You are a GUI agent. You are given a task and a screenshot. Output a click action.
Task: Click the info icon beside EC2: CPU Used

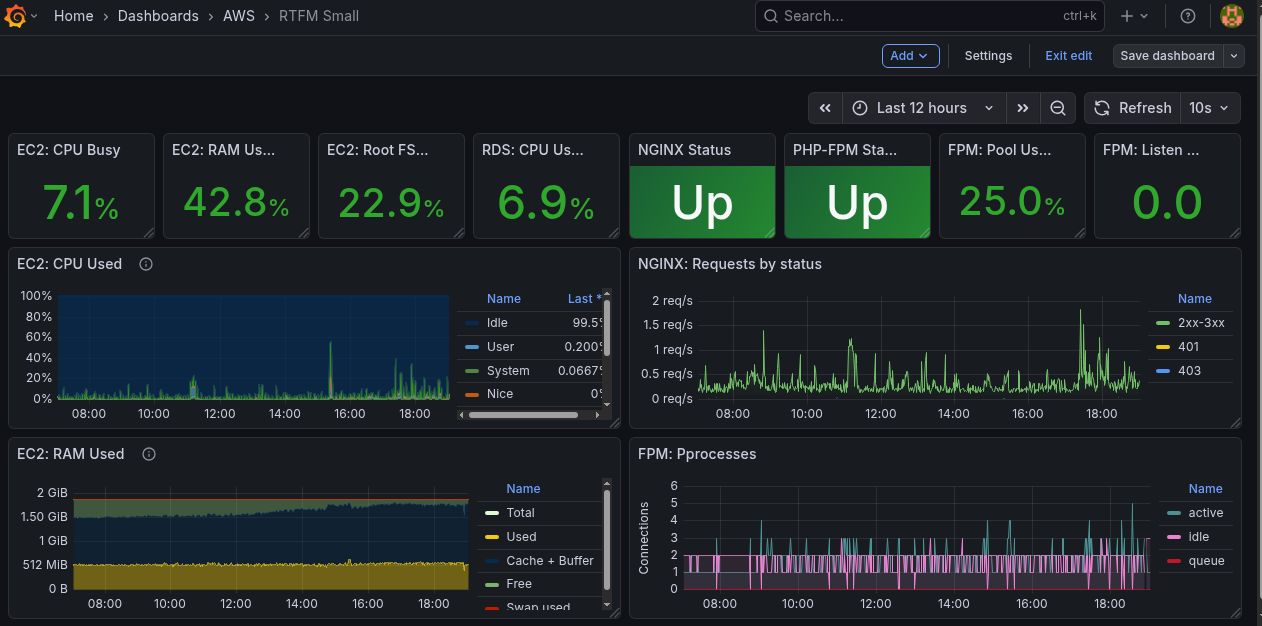coord(146,264)
